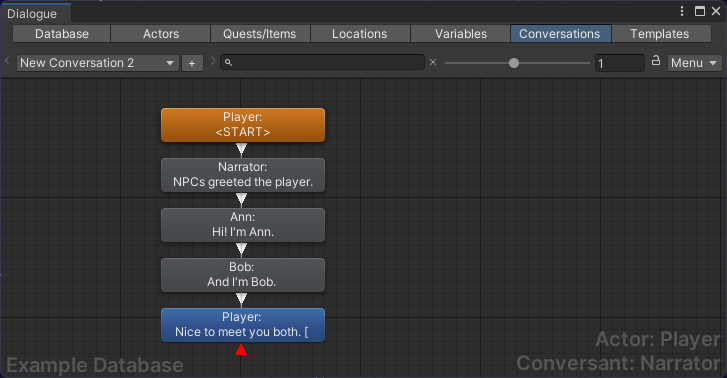Select the Bob dialogue node

tap(242, 275)
